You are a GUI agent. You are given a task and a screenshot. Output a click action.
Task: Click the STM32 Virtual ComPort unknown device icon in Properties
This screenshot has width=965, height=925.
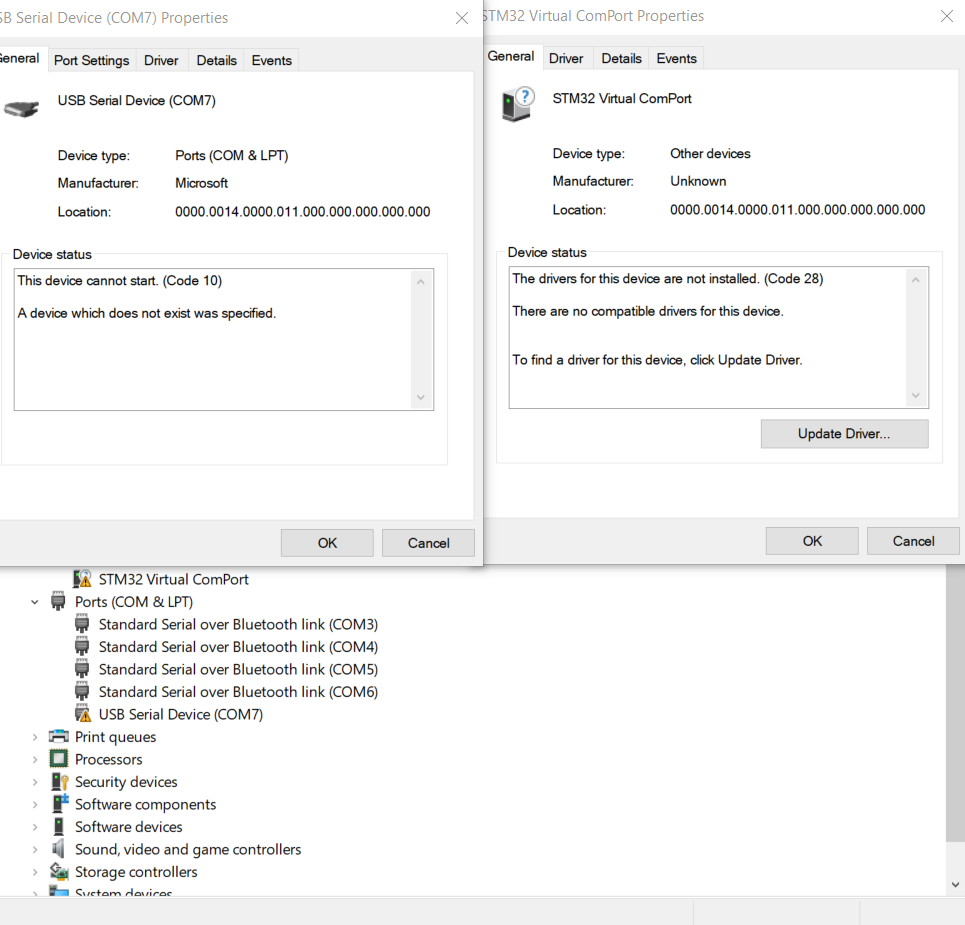pos(518,104)
